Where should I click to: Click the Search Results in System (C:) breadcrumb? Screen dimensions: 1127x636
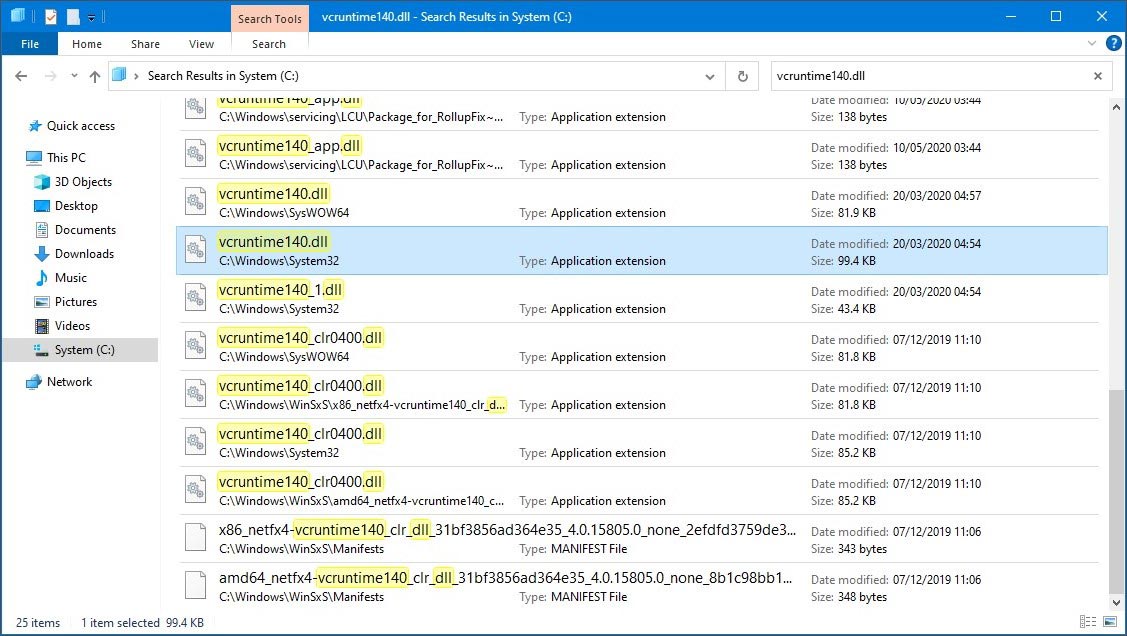pos(223,75)
